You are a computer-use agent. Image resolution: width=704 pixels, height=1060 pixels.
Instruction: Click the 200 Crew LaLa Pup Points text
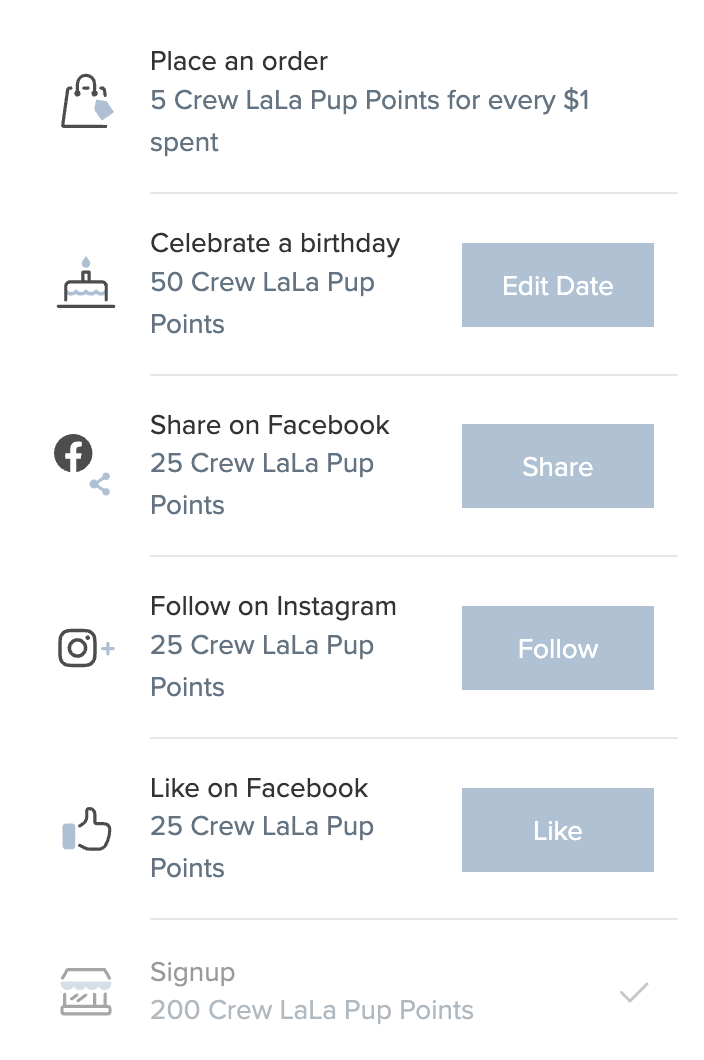point(312,1010)
